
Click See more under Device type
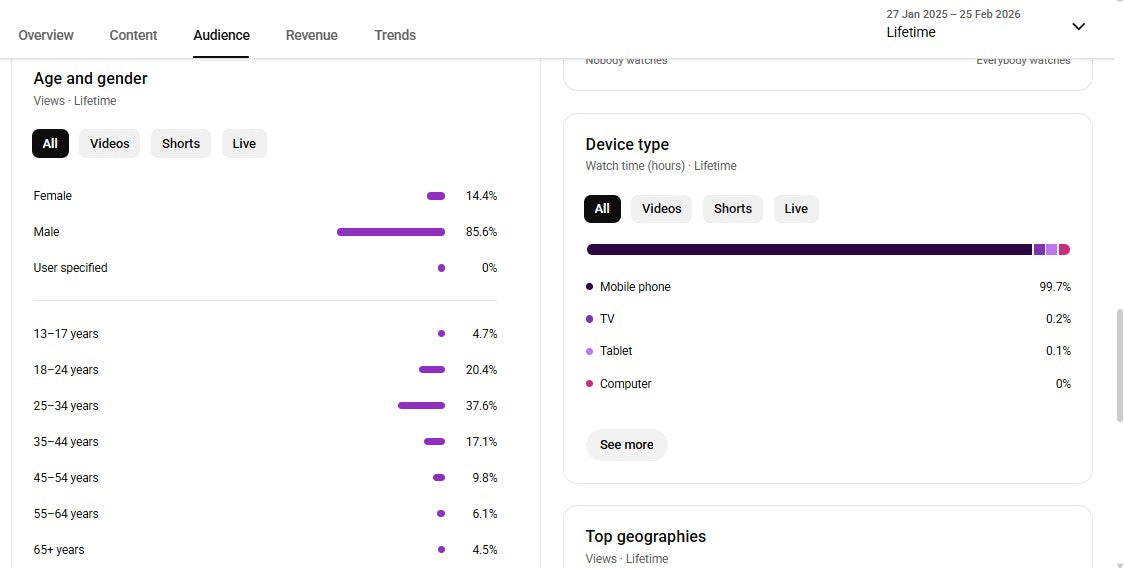626,445
